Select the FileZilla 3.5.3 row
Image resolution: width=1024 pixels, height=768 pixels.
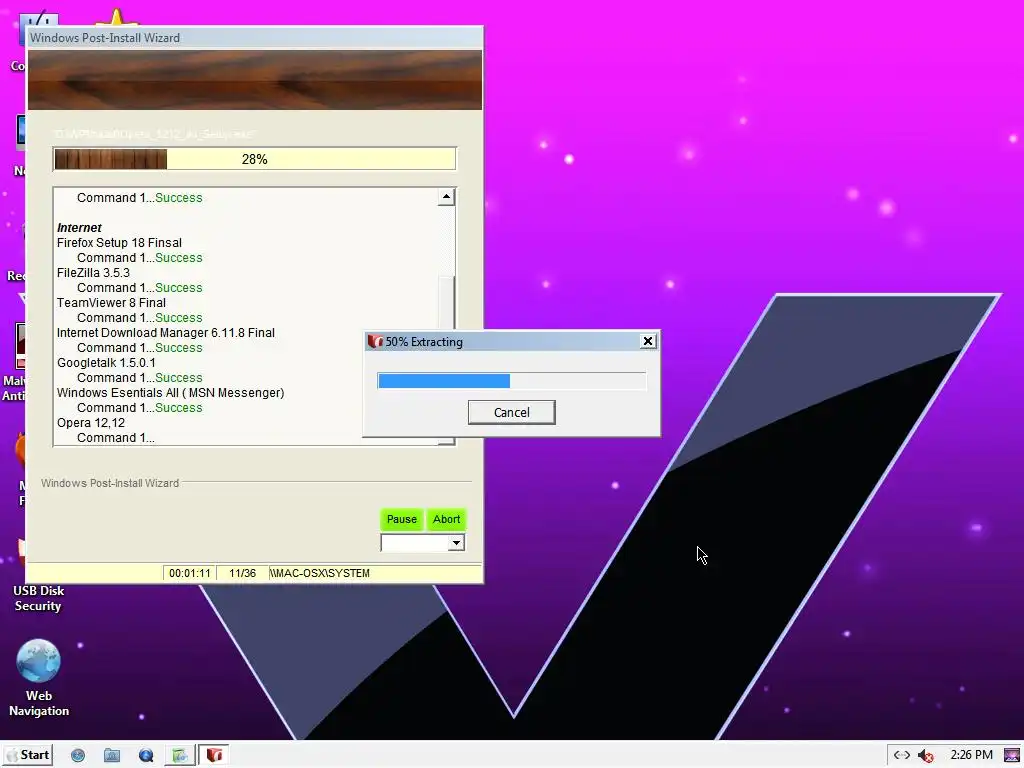[x=93, y=272]
